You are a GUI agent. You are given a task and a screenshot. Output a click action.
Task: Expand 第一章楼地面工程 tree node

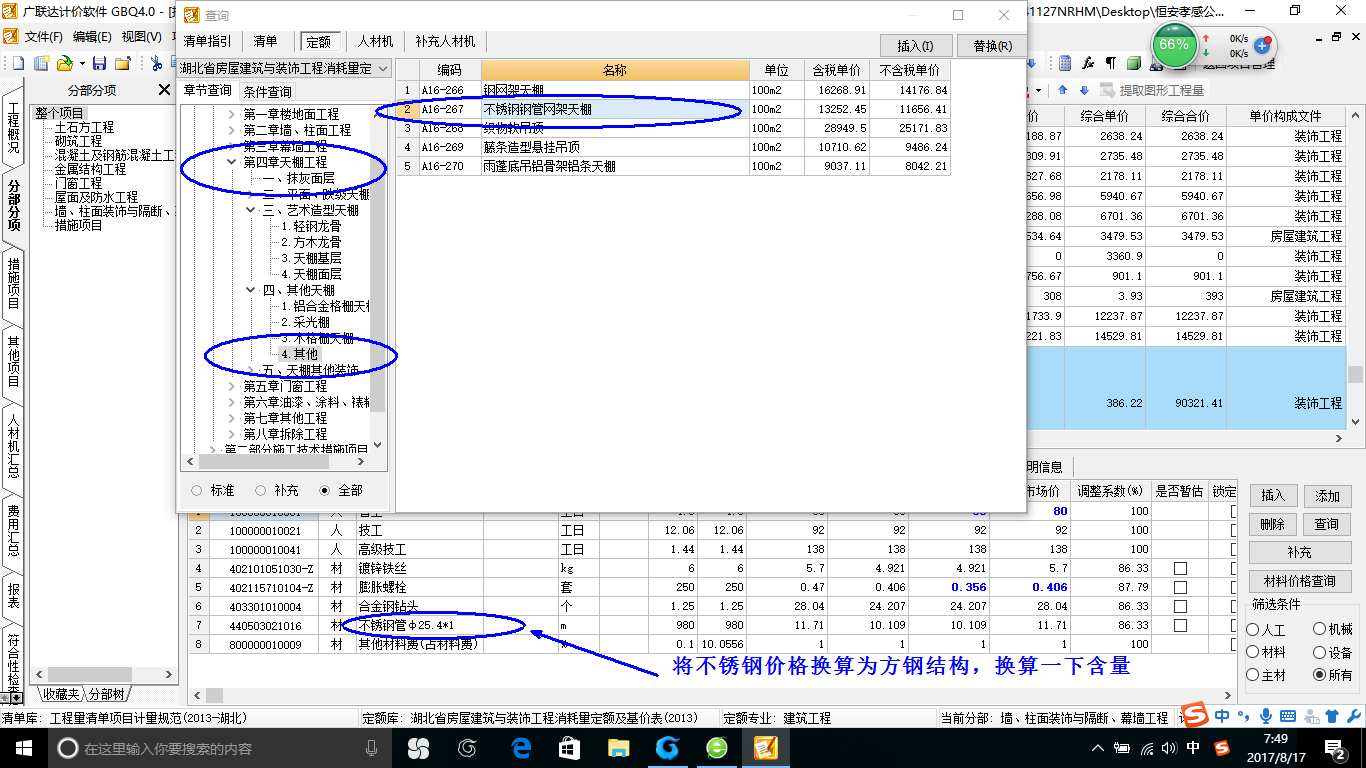pos(232,115)
